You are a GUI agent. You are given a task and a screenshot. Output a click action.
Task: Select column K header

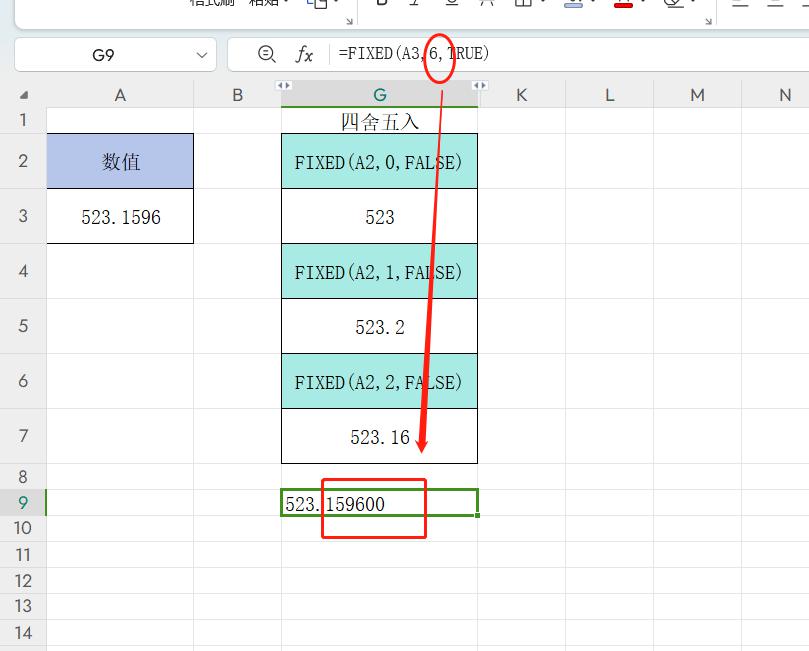pos(522,95)
